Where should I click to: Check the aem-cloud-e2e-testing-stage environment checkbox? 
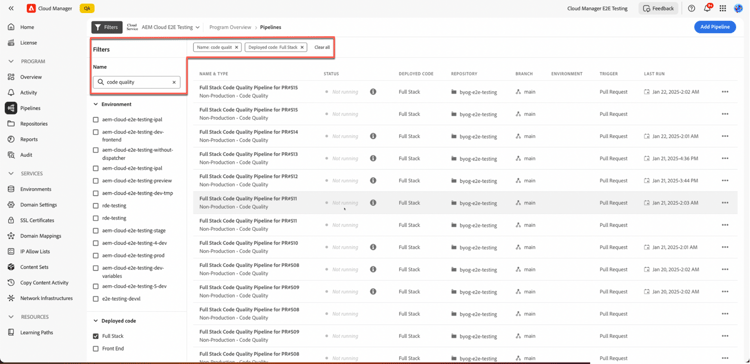click(96, 231)
